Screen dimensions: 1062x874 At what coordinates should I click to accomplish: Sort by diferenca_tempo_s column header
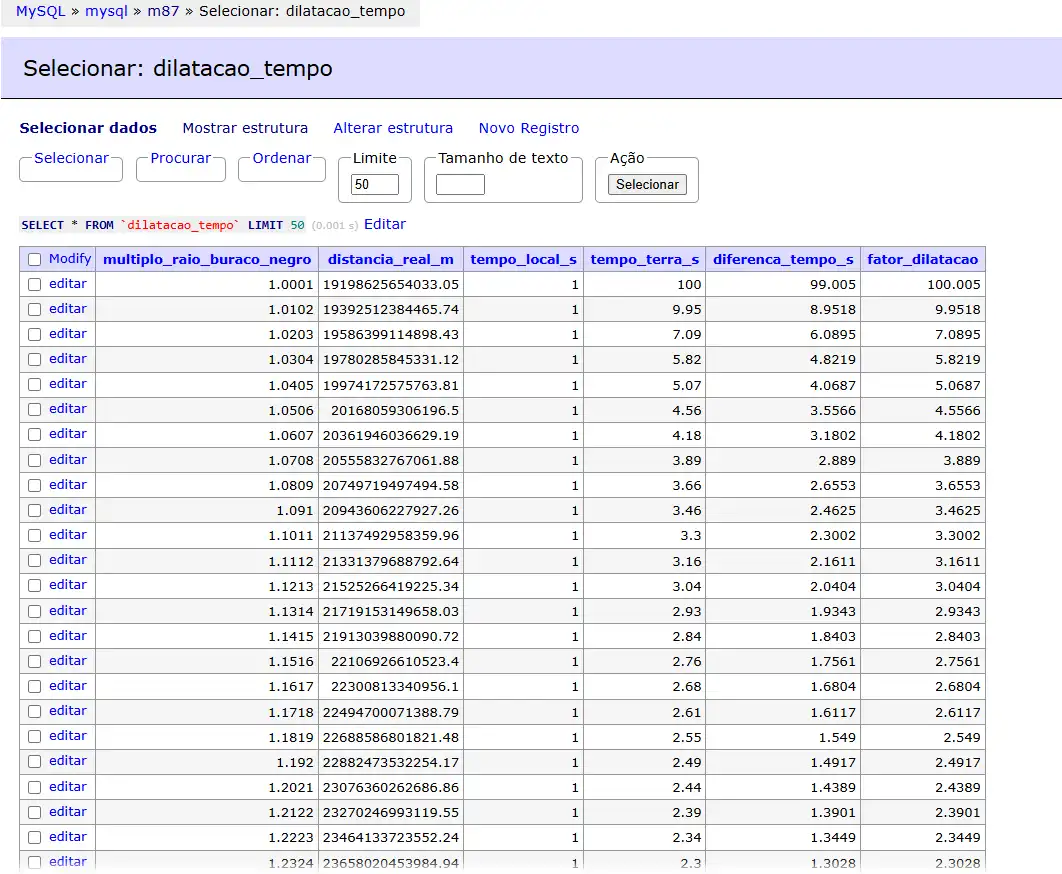pyautogui.click(x=783, y=259)
